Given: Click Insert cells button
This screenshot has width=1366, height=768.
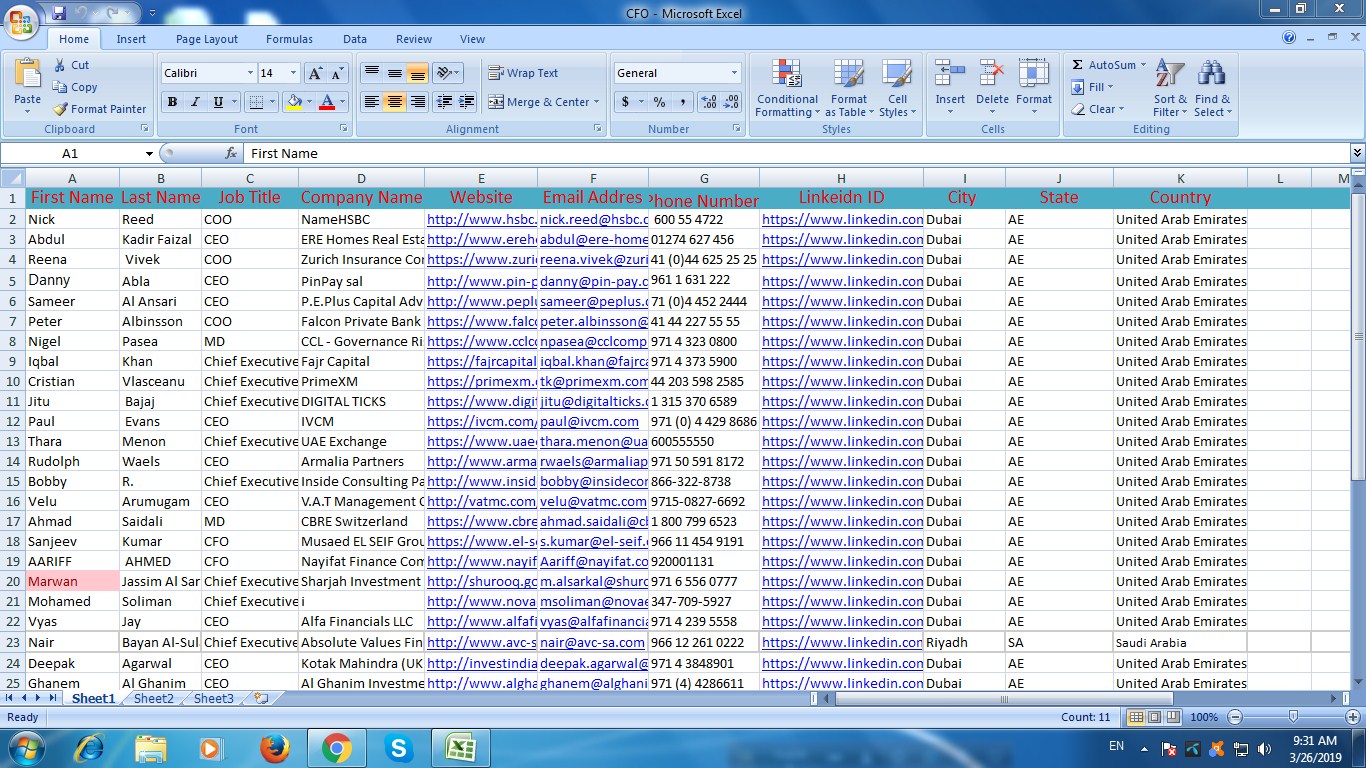Looking at the screenshot, I should (x=950, y=88).
